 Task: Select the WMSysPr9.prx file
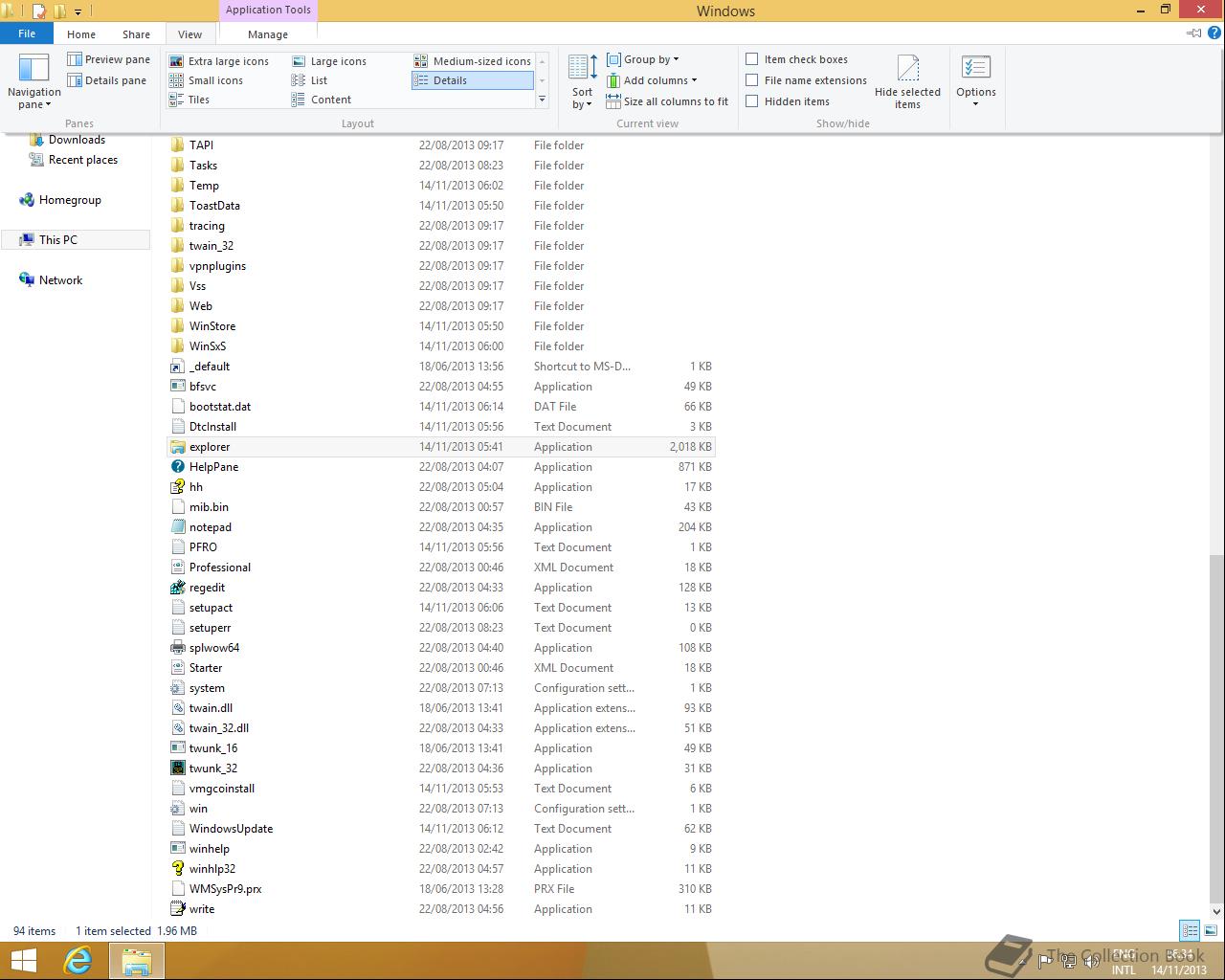point(441,889)
